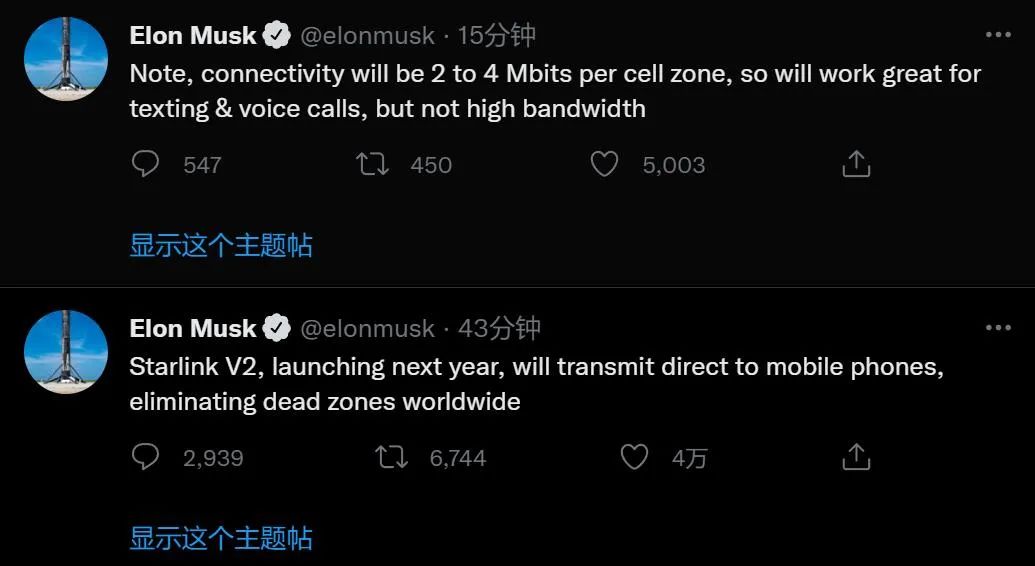
Task: Open Elon Musk avatar on second tweet
Action: pyautogui.click(x=65, y=351)
